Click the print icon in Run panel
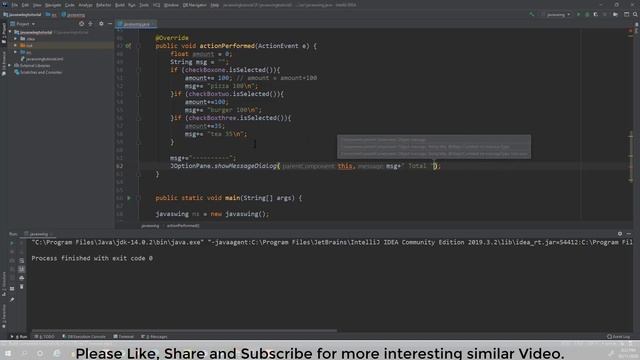640x360 pixels. click(22, 278)
